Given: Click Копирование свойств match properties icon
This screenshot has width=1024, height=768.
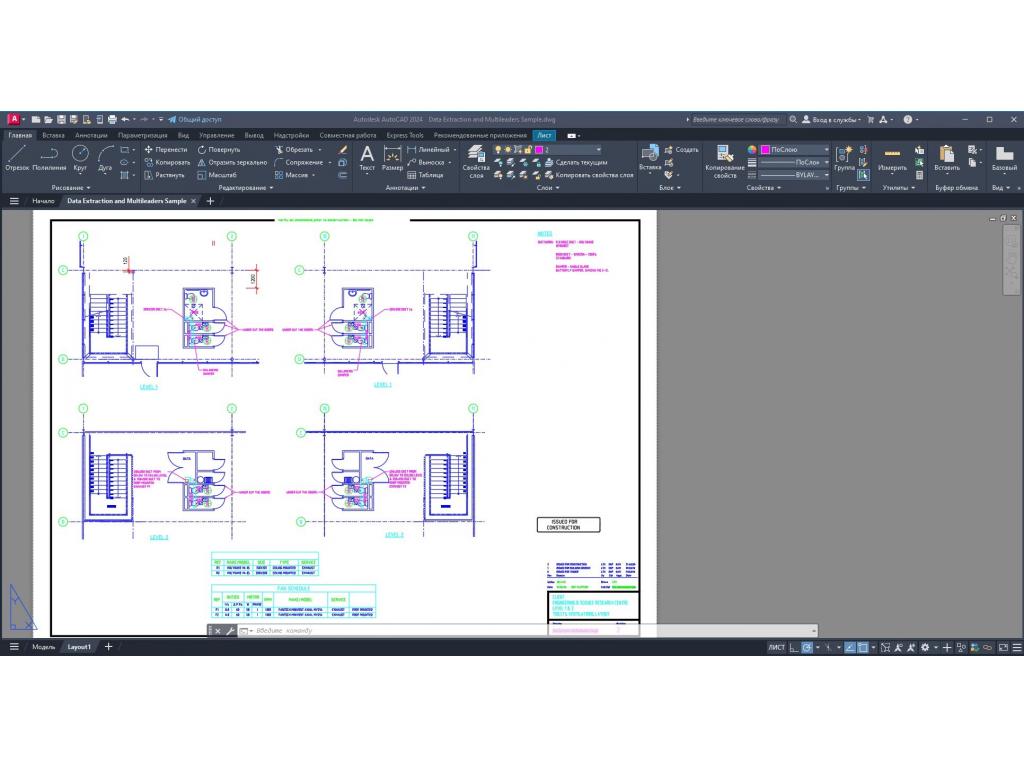Looking at the screenshot, I should [724, 158].
